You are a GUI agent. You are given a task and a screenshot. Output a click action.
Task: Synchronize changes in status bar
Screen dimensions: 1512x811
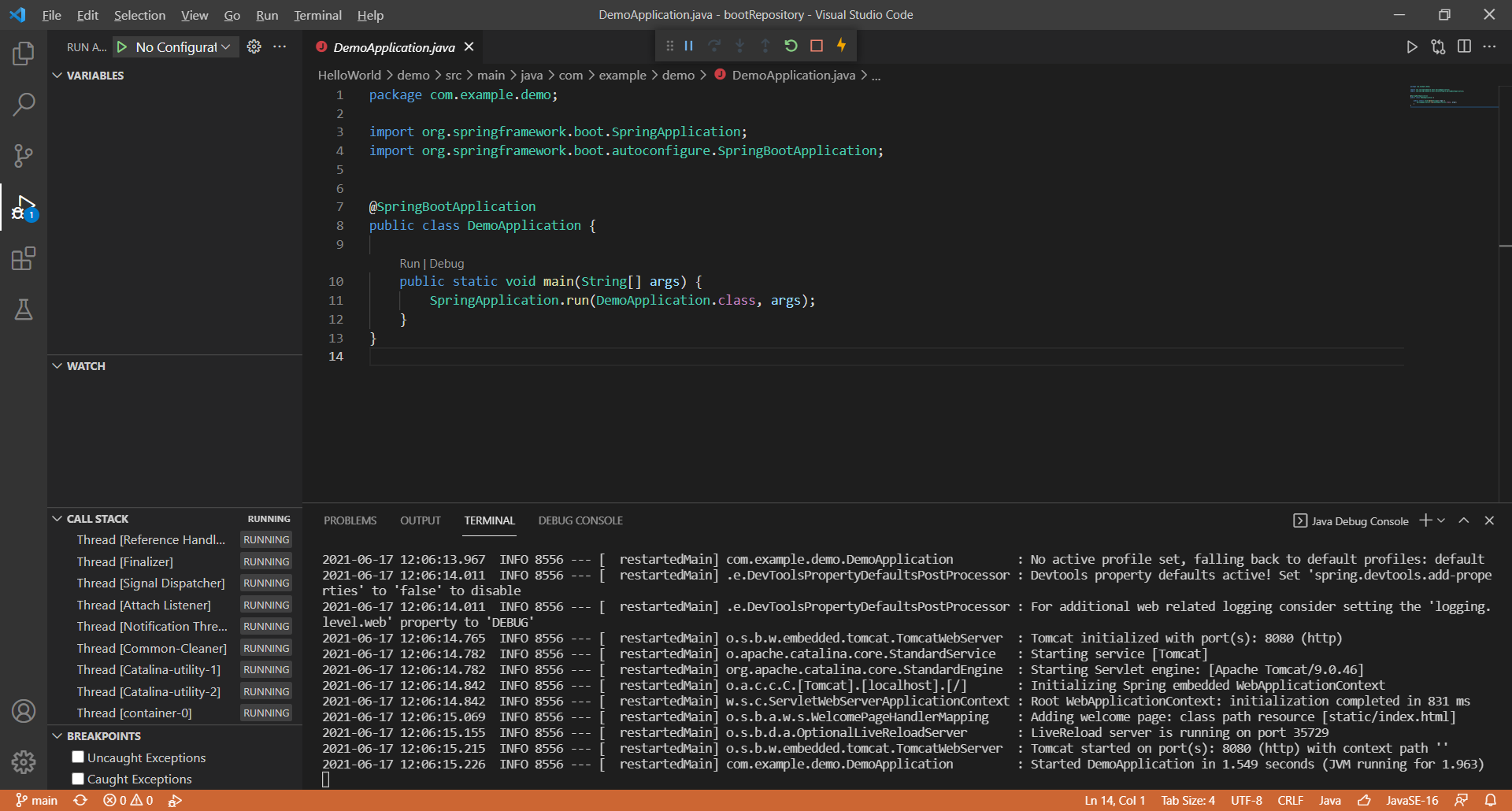80,800
